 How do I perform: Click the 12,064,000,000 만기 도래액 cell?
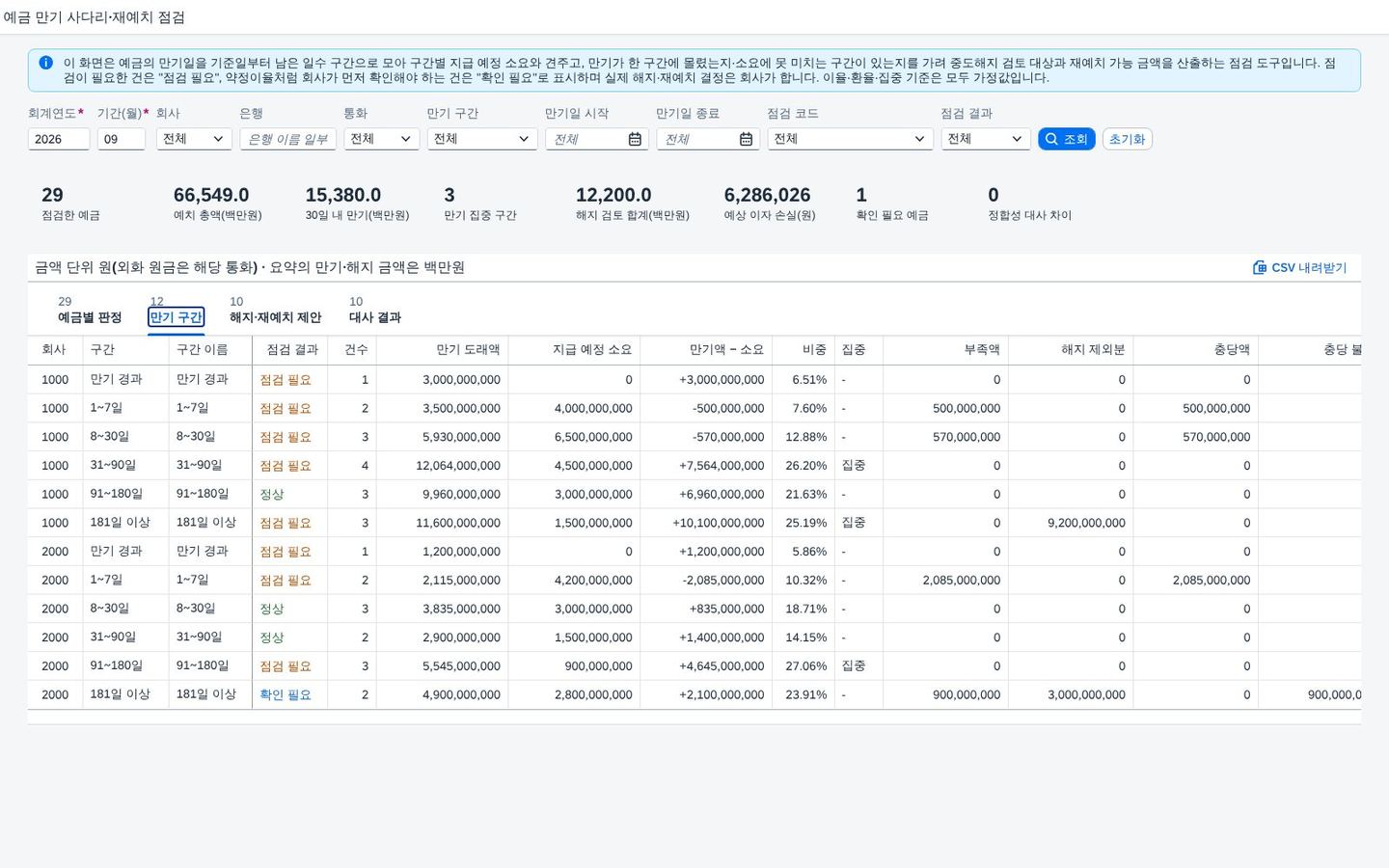tap(458, 466)
